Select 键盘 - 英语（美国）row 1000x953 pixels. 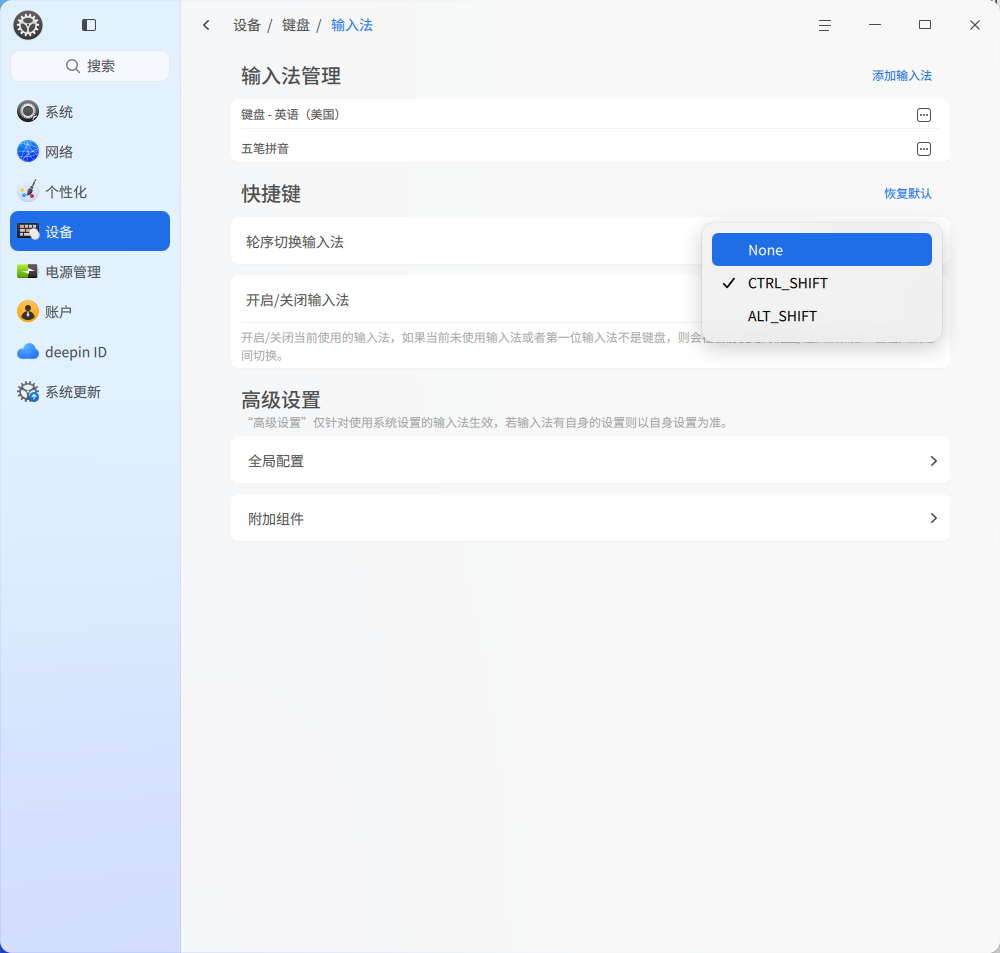(x=590, y=115)
